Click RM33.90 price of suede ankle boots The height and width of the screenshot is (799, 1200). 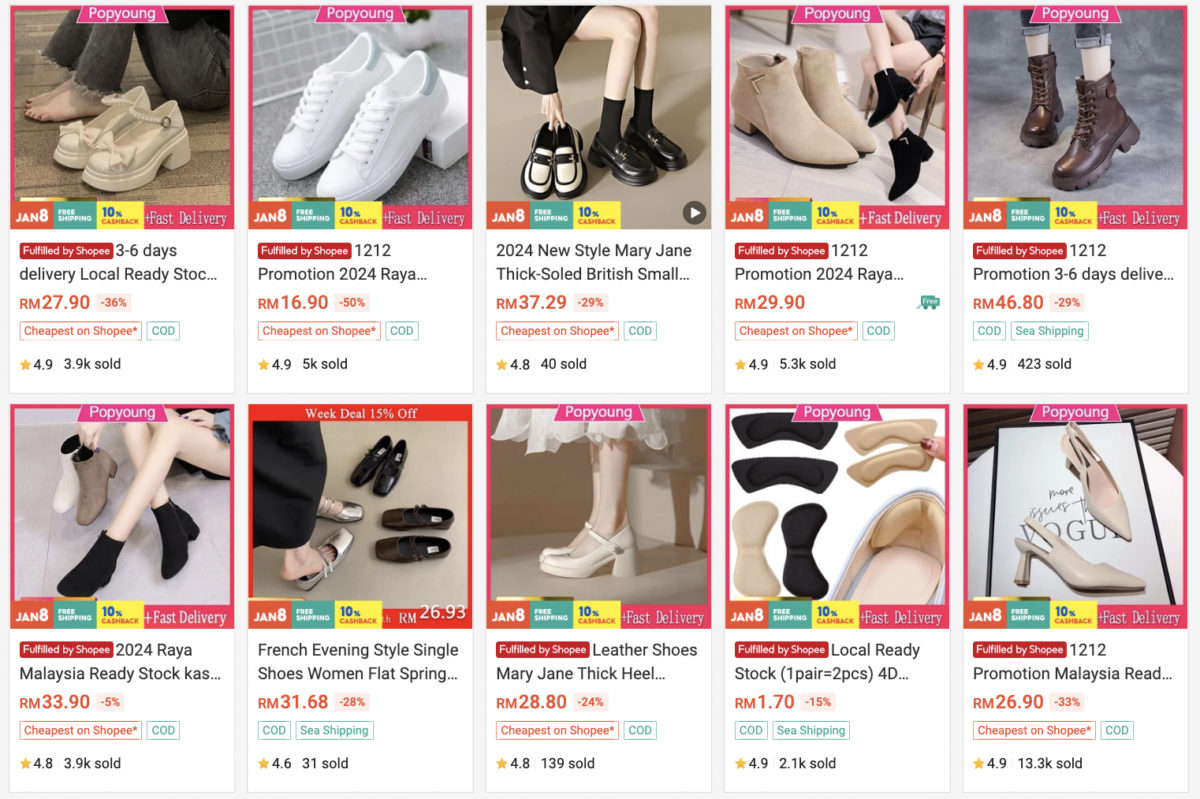(x=55, y=703)
